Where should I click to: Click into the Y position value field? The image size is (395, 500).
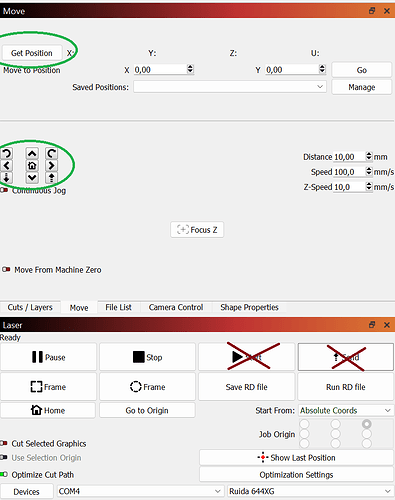pos(292,70)
